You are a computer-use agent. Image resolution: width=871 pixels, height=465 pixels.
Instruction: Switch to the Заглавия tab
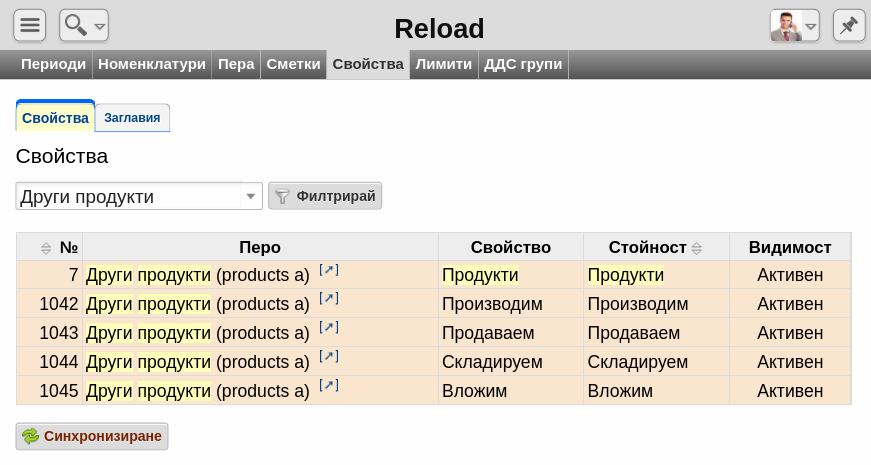132,118
